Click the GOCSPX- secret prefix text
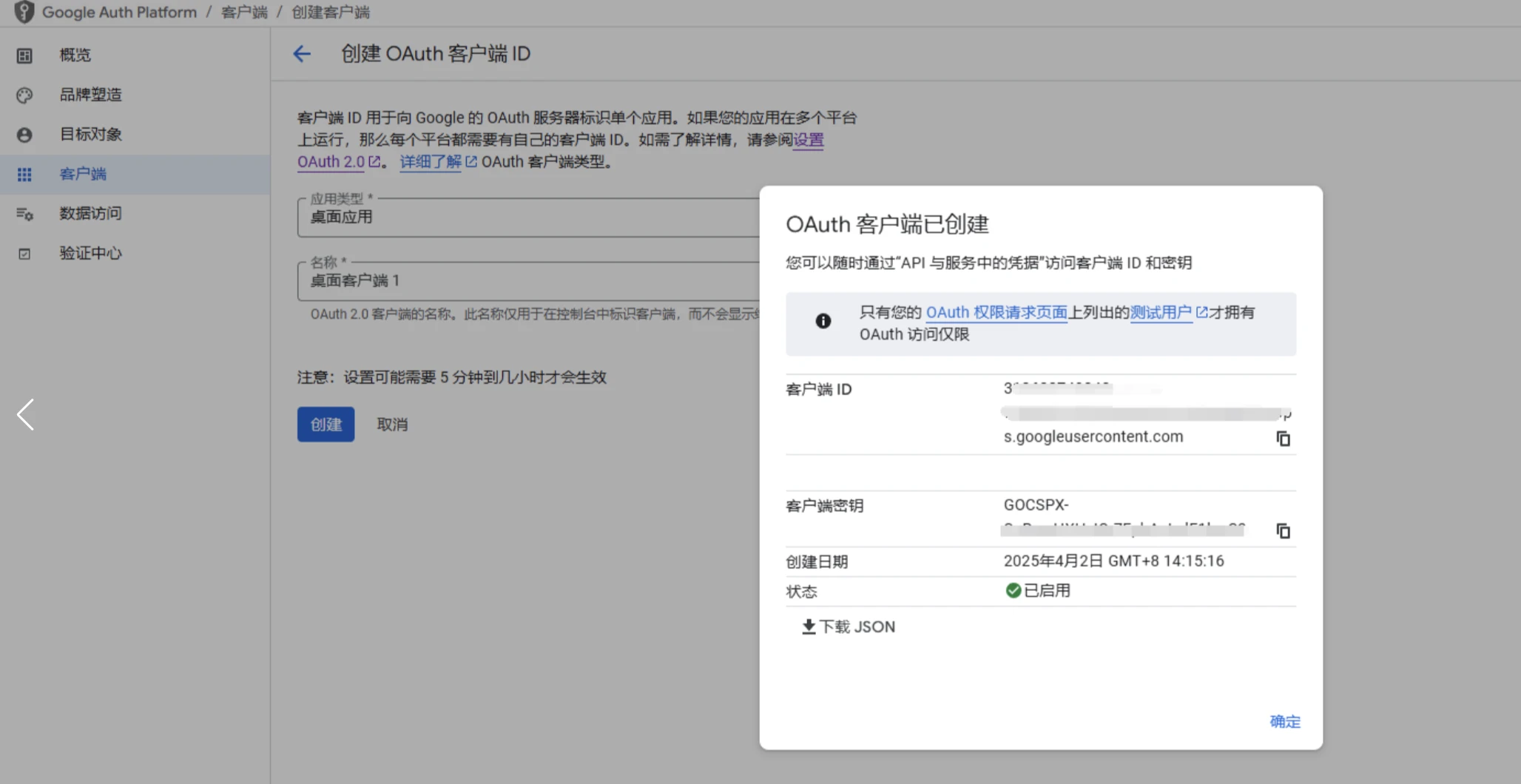The height and width of the screenshot is (784, 1521). click(x=1036, y=505)
